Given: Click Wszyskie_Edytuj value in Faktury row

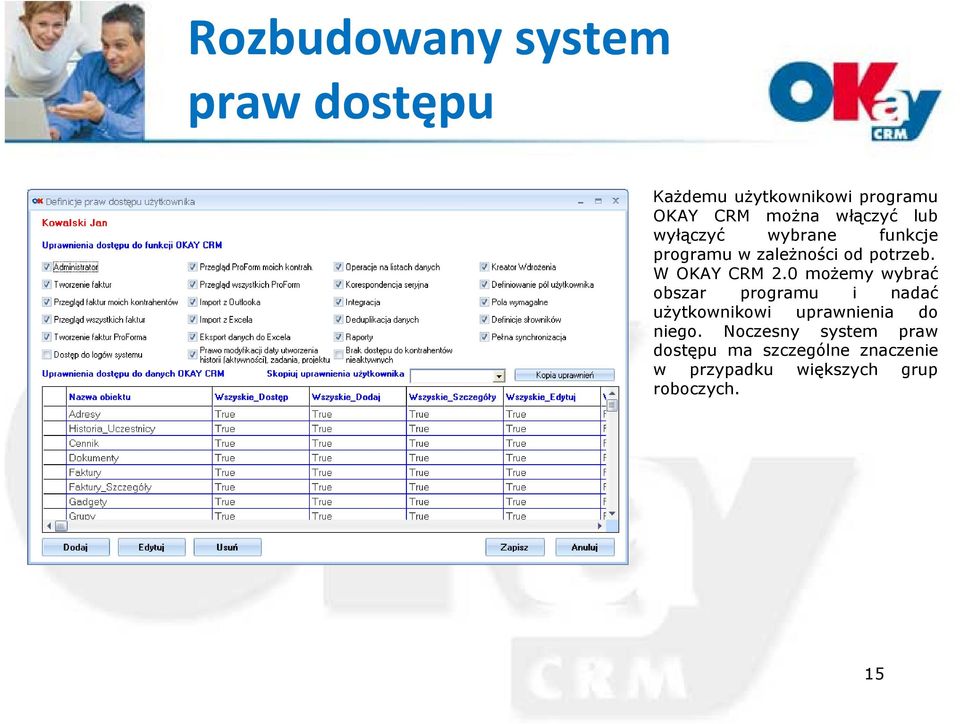Looking at the screenshot, I should 552,473.
